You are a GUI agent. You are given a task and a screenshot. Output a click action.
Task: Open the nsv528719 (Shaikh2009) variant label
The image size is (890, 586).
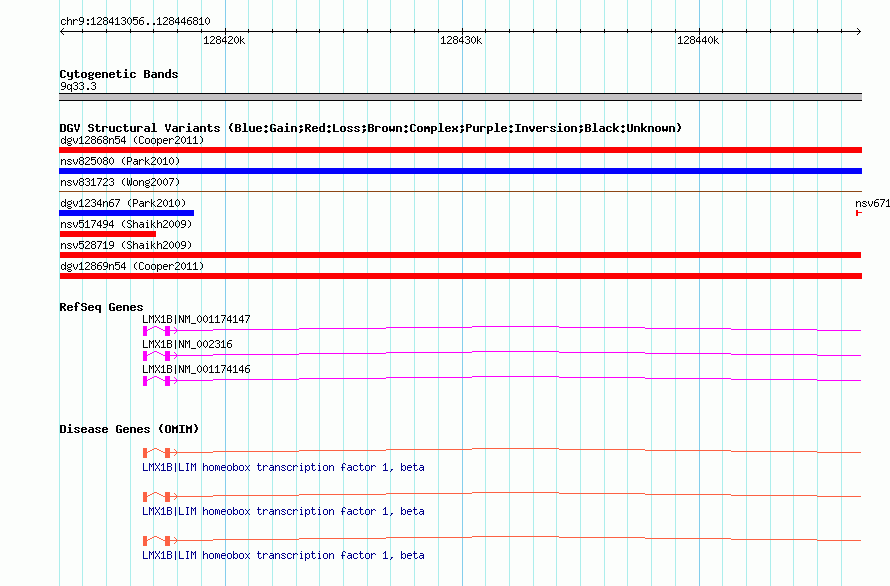[126, 245]
